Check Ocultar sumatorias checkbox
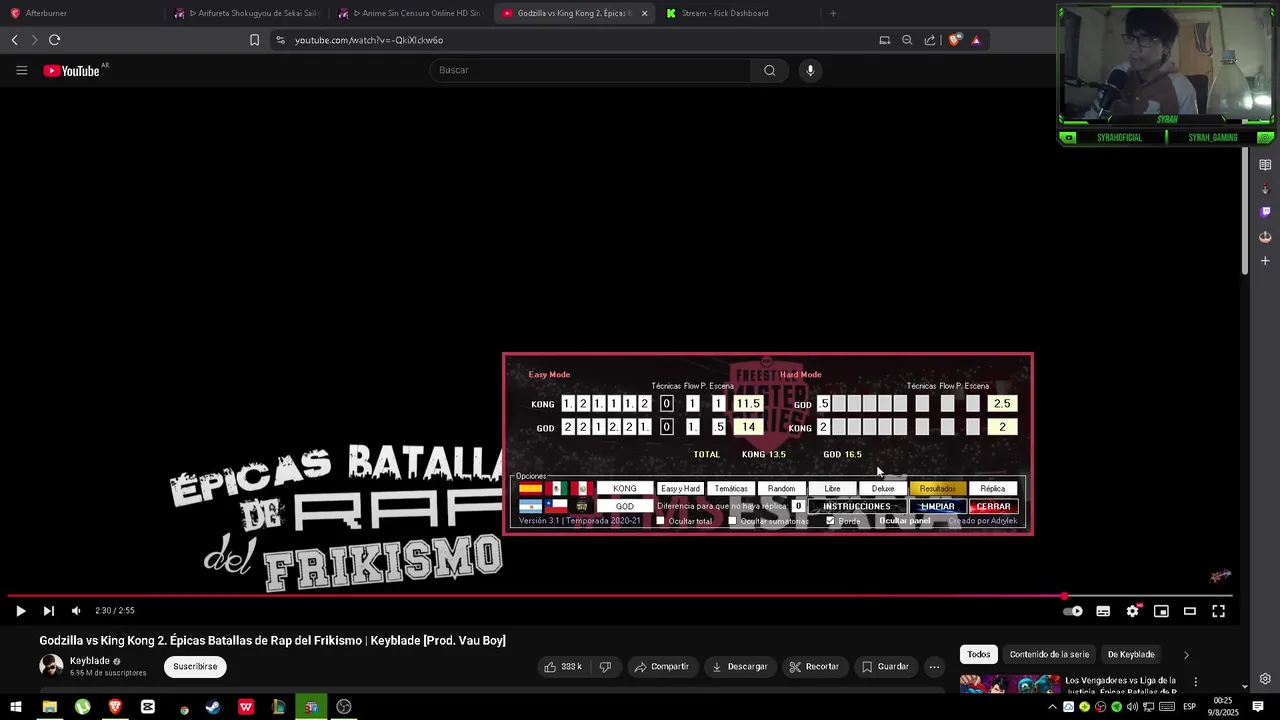Image resolution: width=1280 pixels, height=720 pixels. point(732,521)
